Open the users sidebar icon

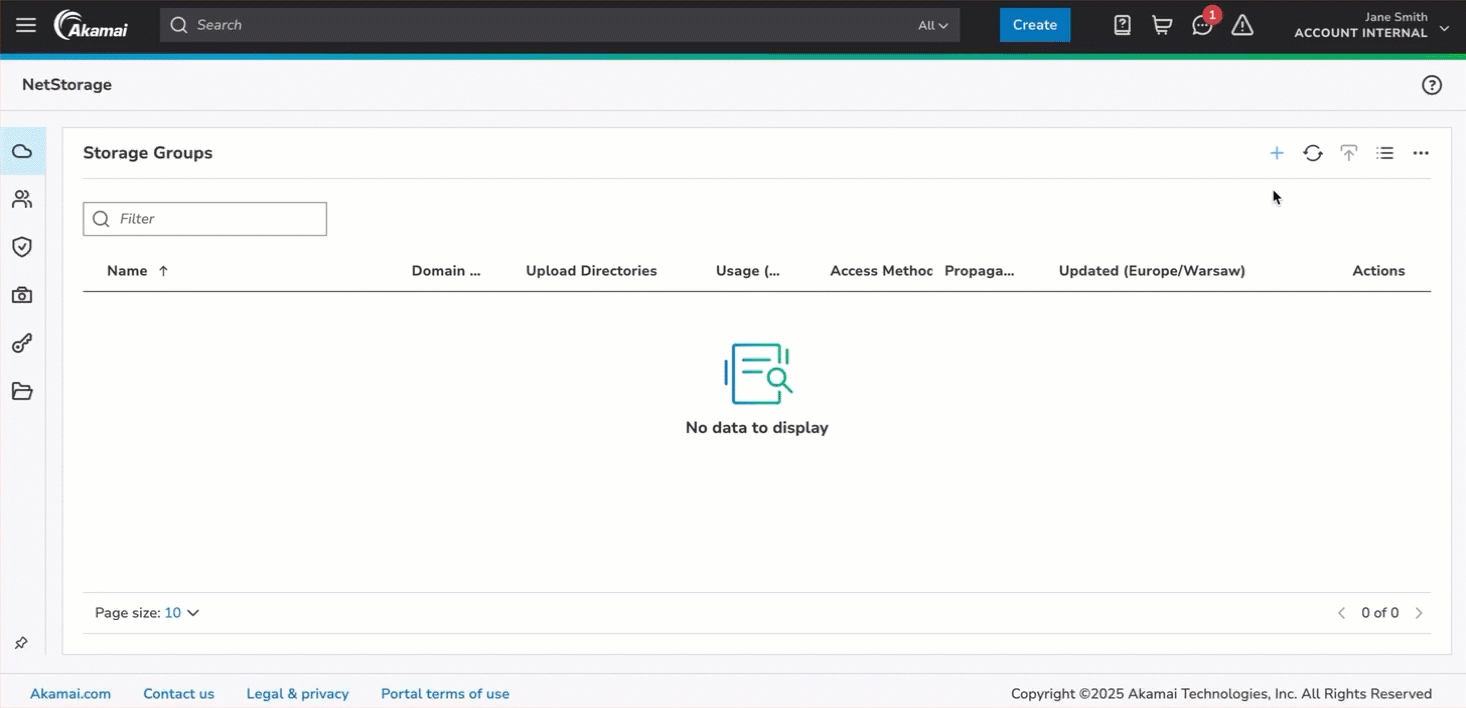click(22, 200)
